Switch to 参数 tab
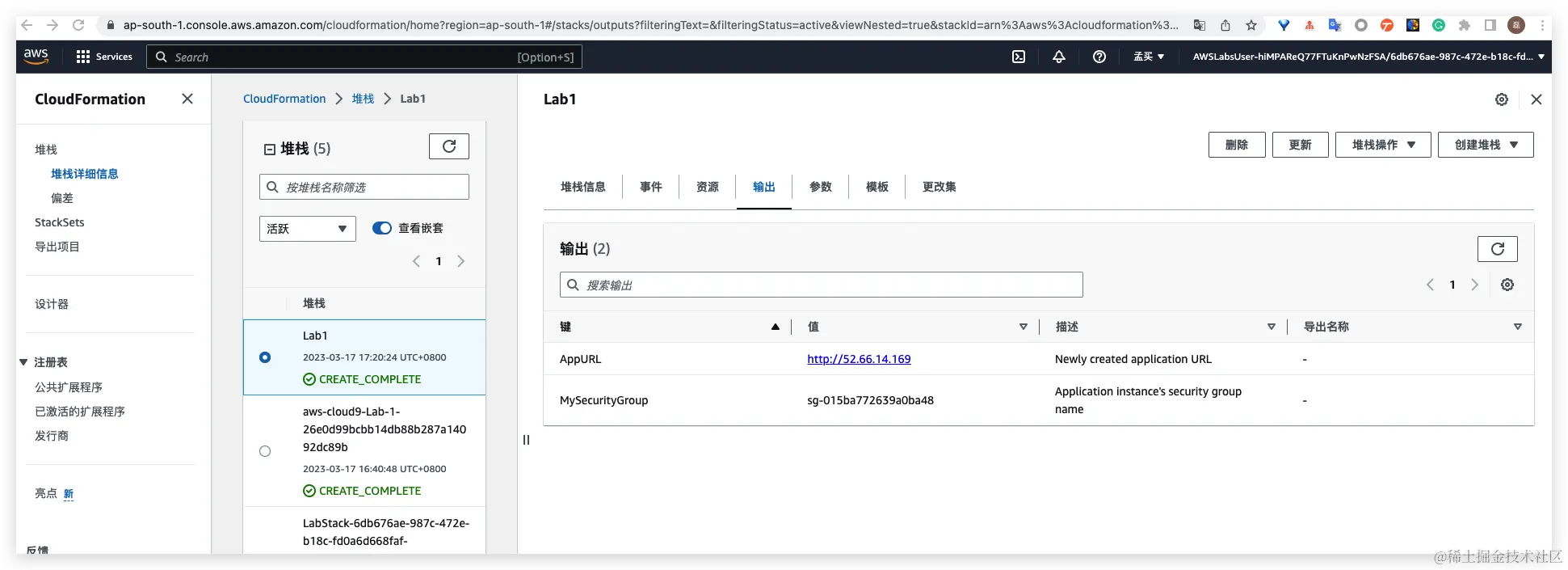The height and width of the screenshot is (570, 1568). tap(821, 187)
